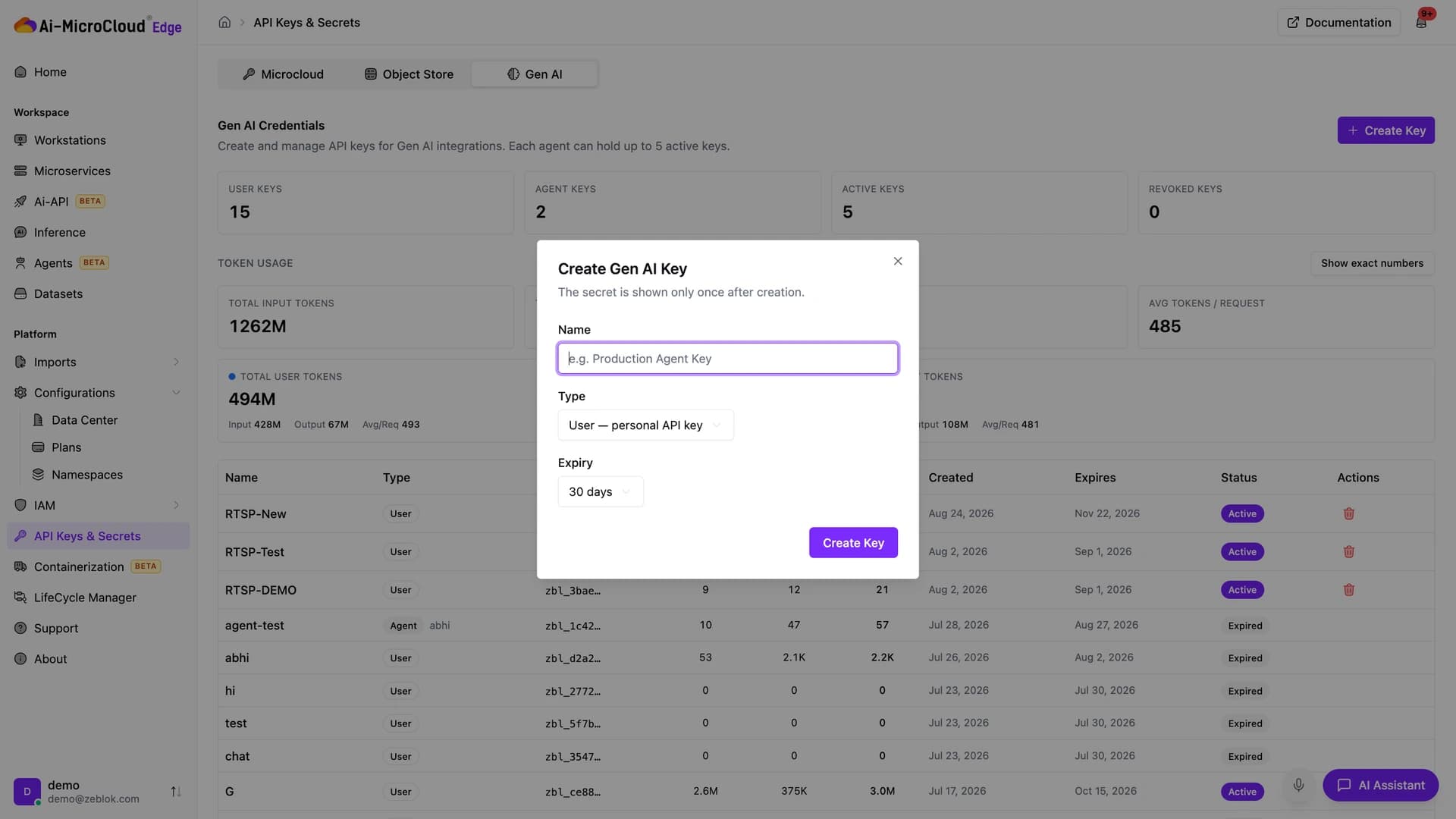Click Show exact numbers button

(x=1372, y=263)
